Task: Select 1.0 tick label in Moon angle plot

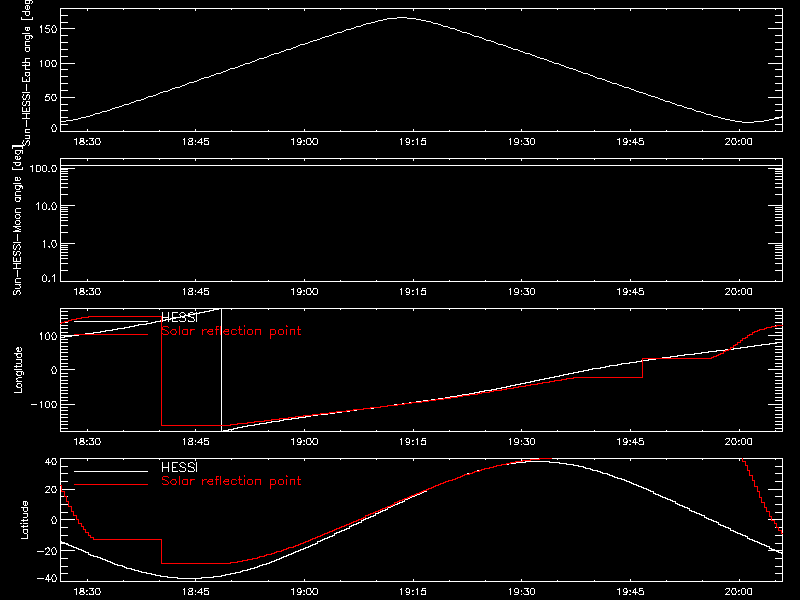Action: pos(49,244)
